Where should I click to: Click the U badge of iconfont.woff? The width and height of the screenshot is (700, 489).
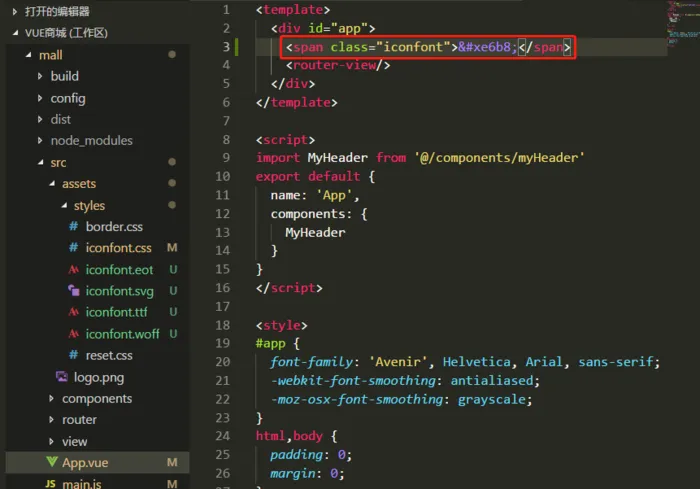173,334
